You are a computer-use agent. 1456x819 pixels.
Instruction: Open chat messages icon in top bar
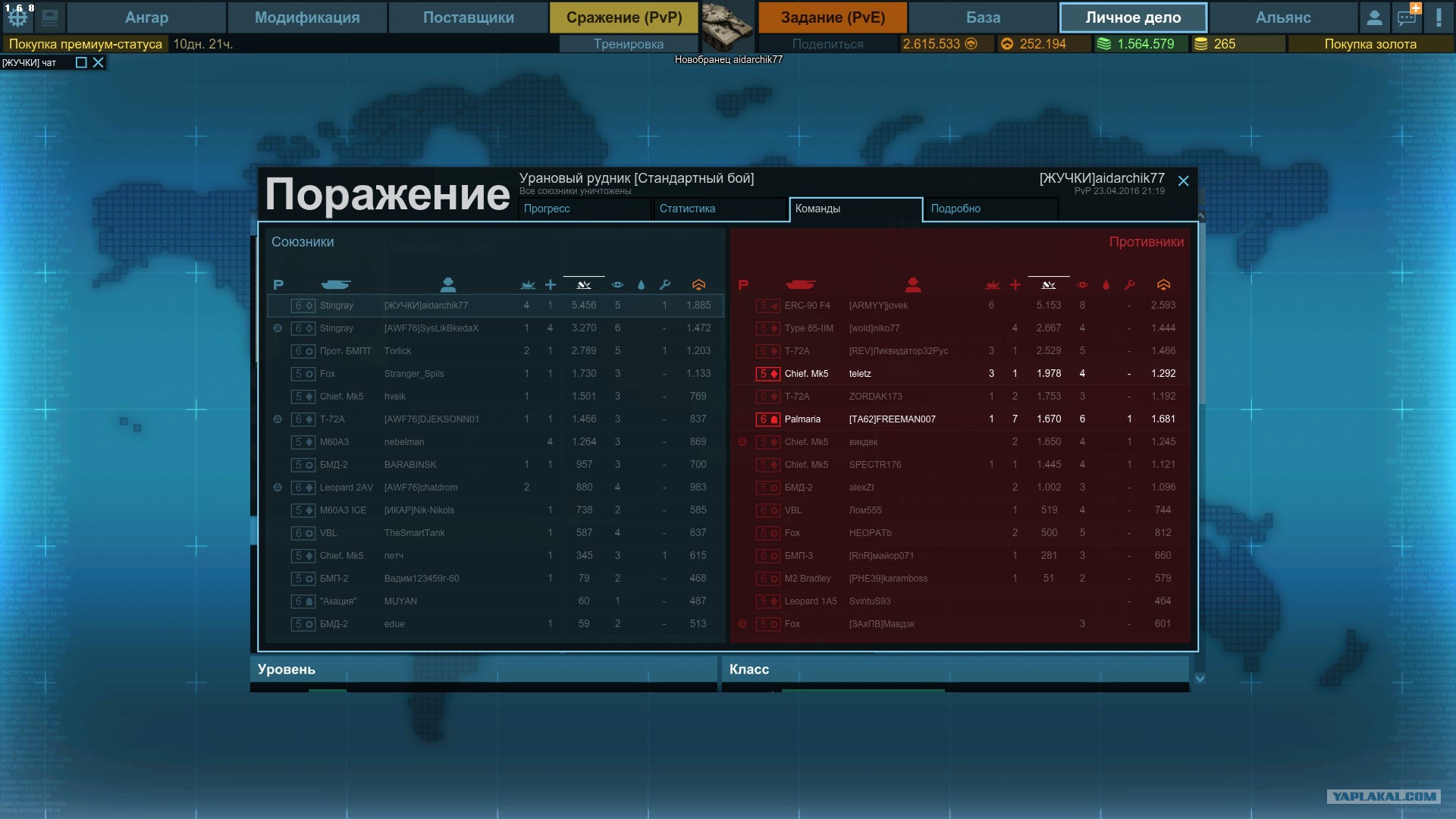(x=1408, y=17)
